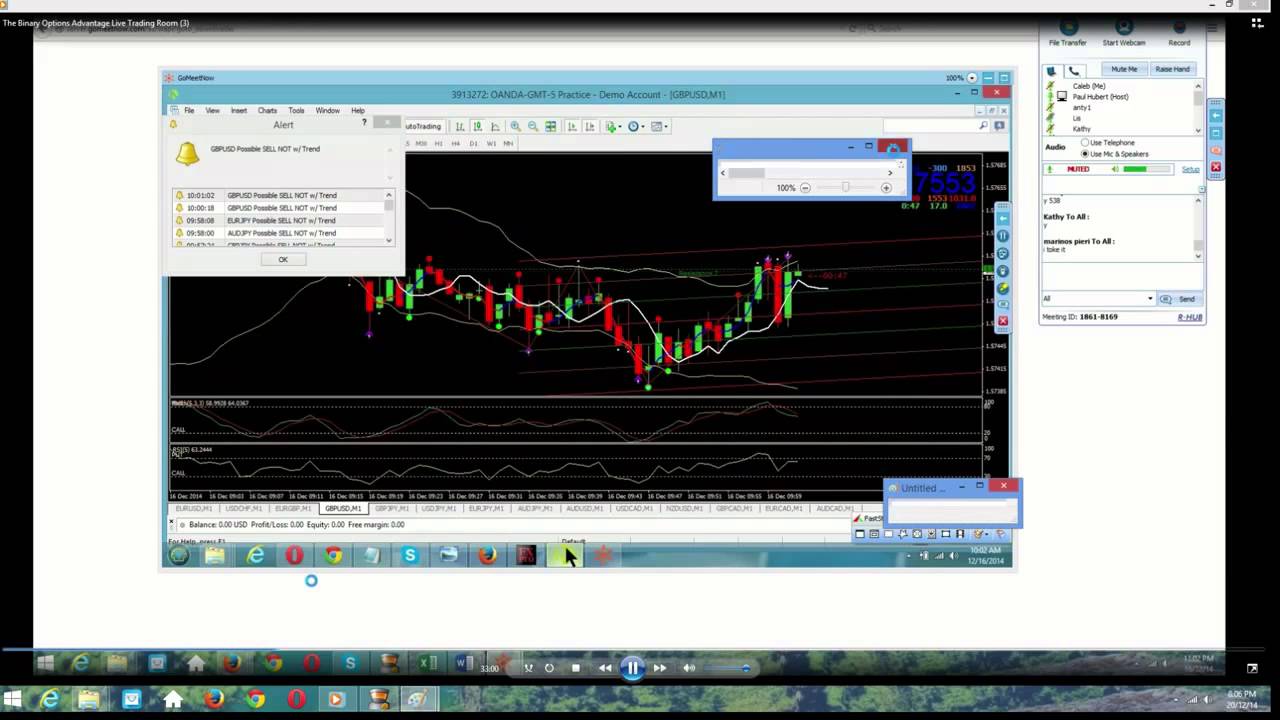Viewport: 1280px width, 720px height.
Task: Select the 10:01:02 GBPUSD alert row
Action: point(279,195)
